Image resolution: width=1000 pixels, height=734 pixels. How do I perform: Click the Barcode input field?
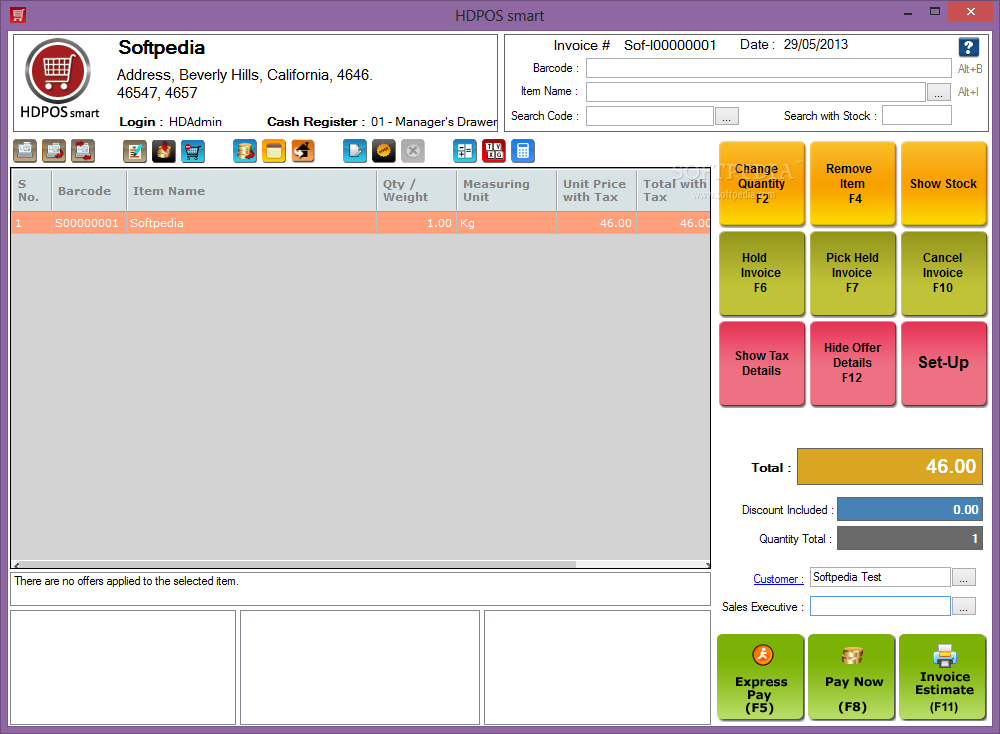[768, 68]
